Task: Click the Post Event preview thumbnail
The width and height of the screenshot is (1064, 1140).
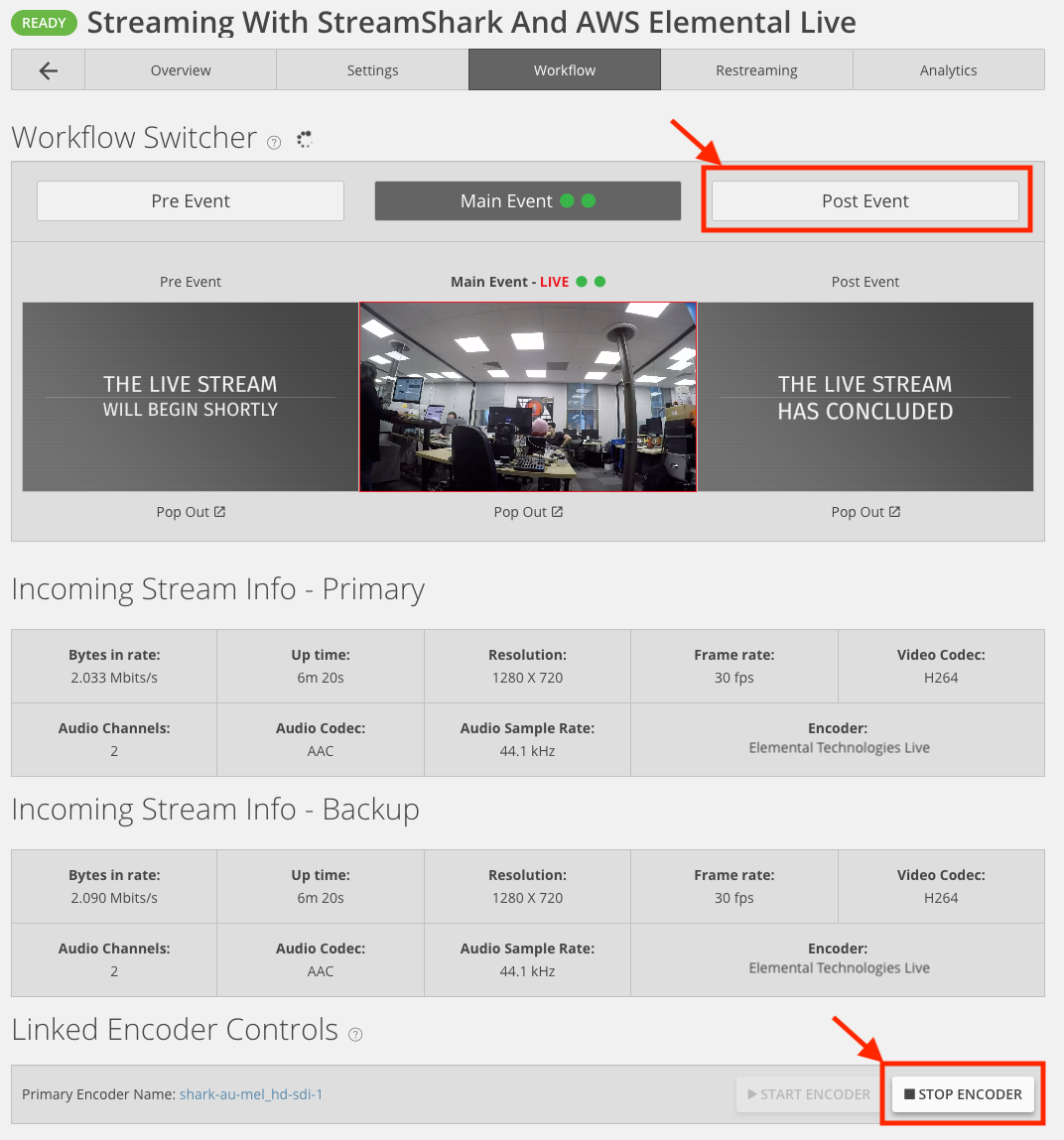Action: coord(865,397)
